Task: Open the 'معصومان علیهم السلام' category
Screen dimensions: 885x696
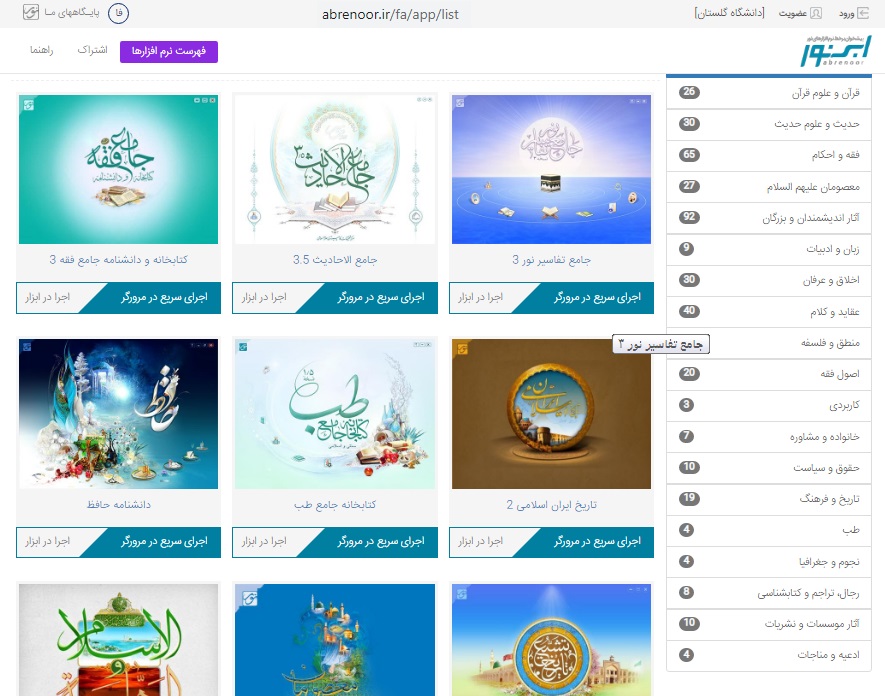Action: click(769, 187)
